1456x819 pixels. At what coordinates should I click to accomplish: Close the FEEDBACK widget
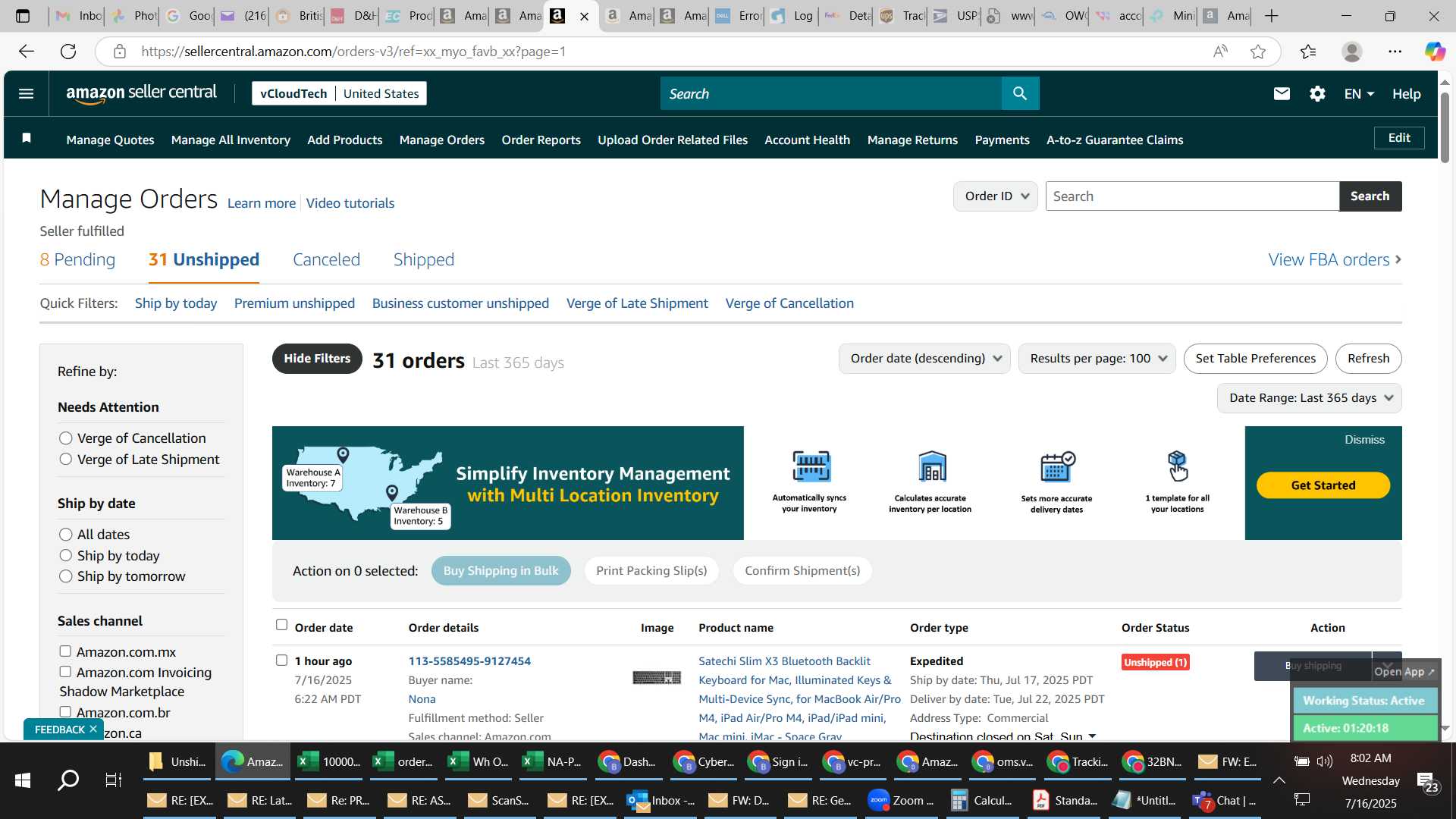(x=93, y=729)
